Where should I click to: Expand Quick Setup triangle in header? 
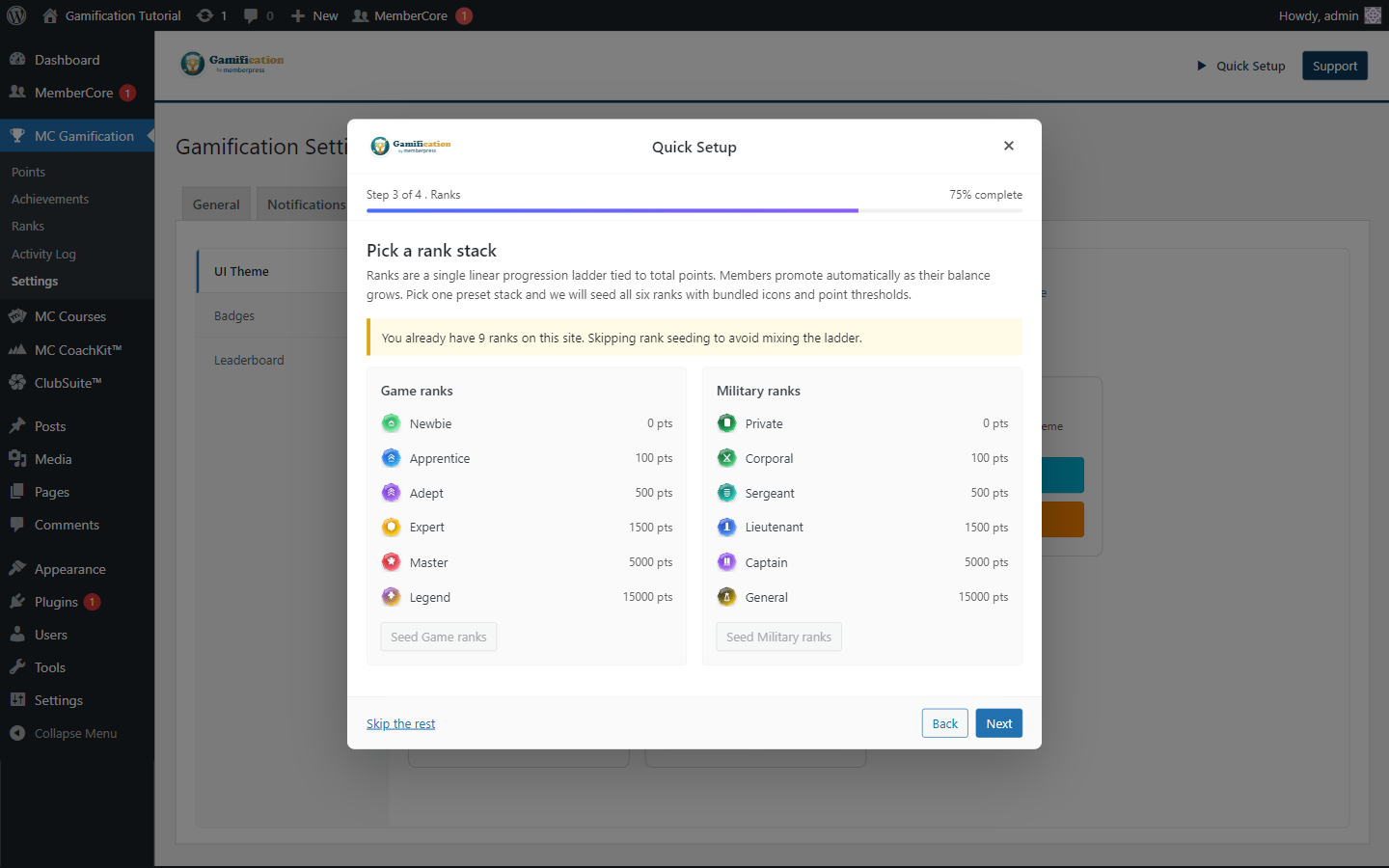coord(1202,66)
